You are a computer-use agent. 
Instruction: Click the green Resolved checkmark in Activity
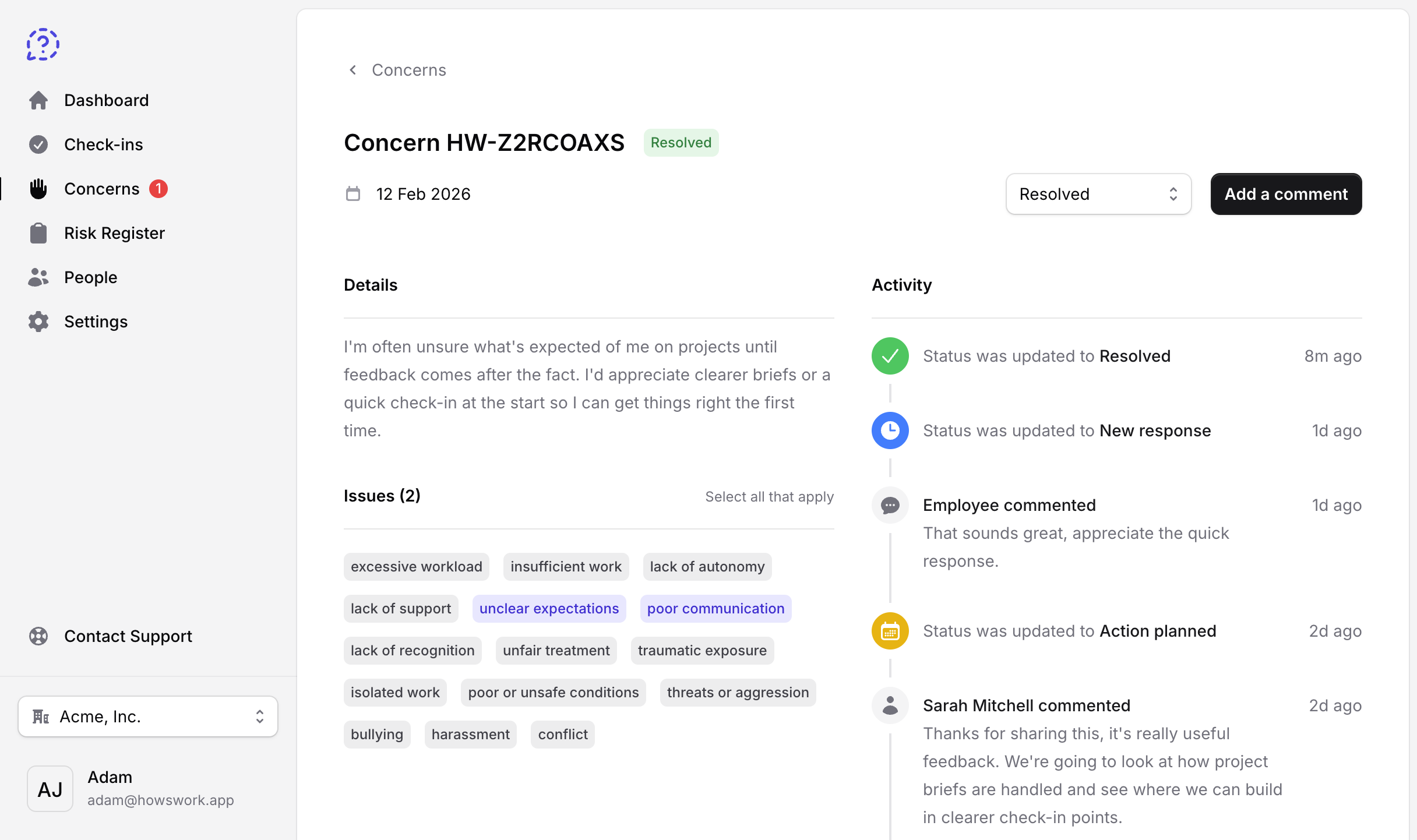(889, 355)
